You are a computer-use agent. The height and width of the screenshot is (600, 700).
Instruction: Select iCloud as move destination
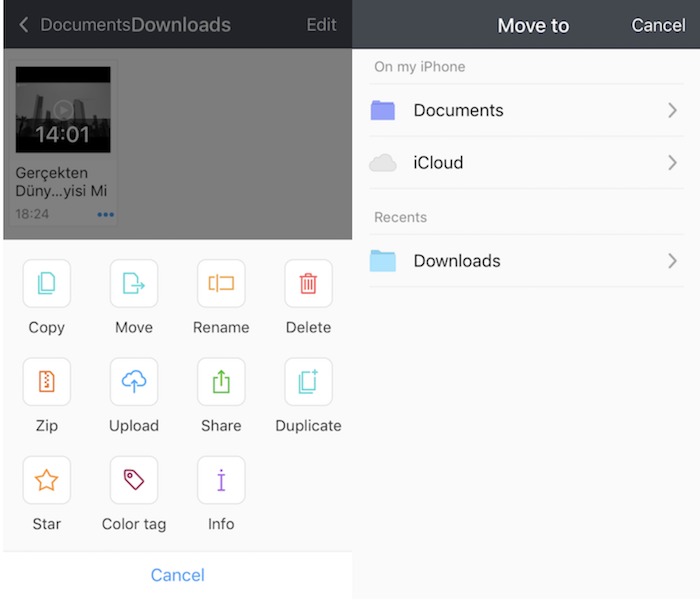click(438, 163)
